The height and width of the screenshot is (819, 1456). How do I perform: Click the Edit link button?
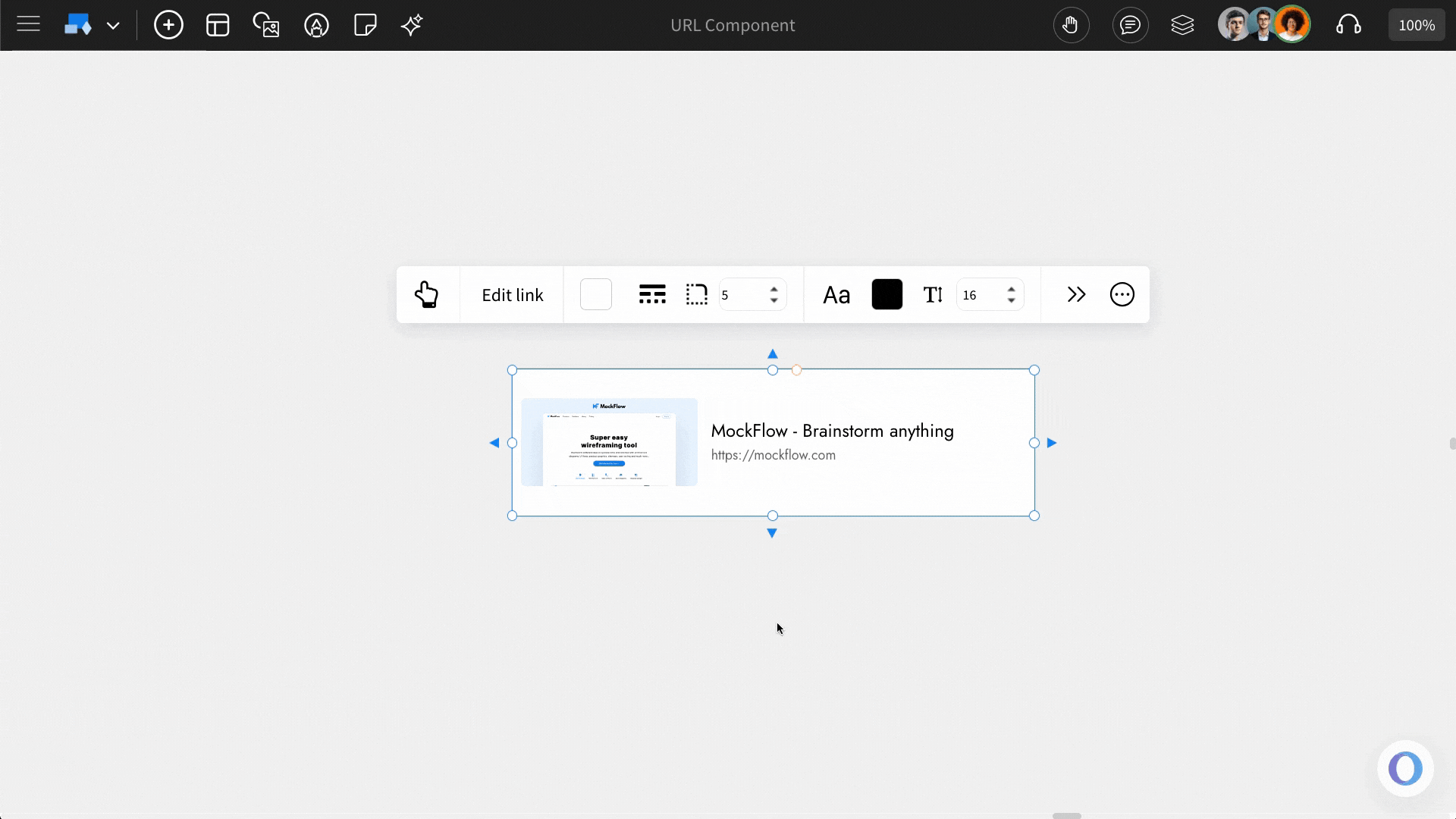512,295
